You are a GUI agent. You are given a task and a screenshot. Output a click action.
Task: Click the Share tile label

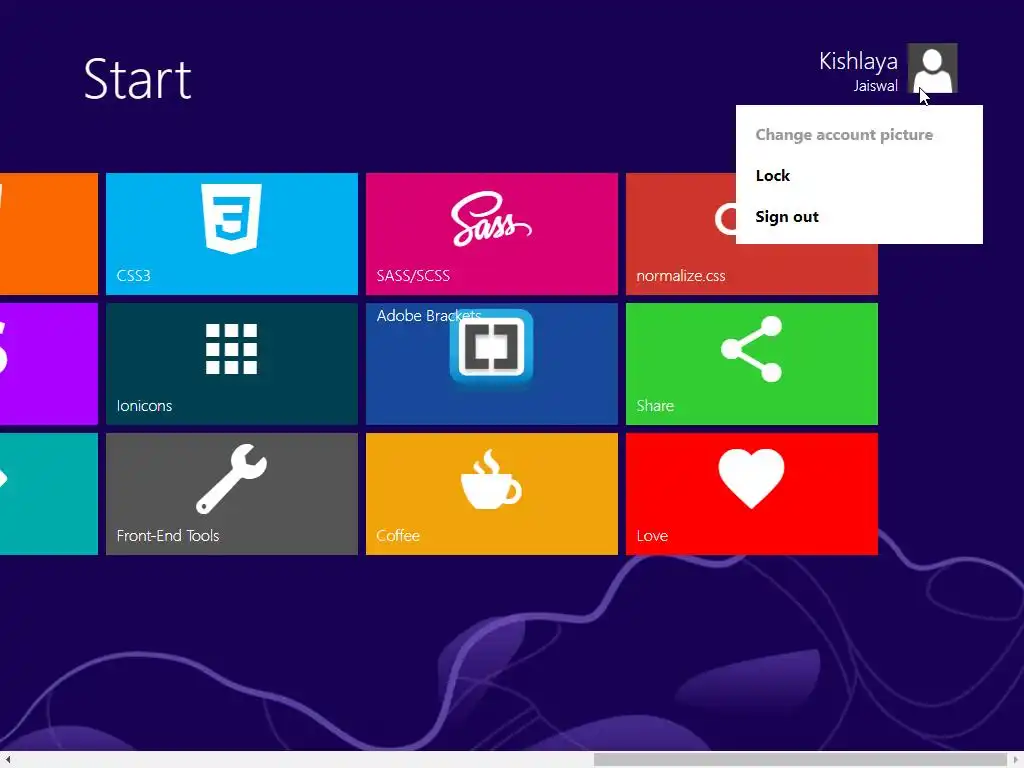(x=655, y=406)
